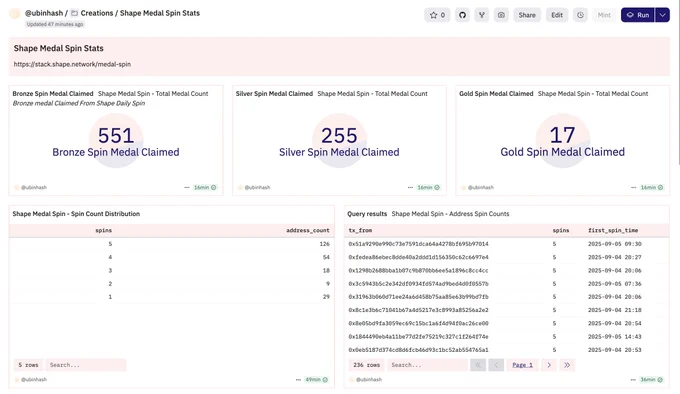Open the Spin Count Distribution title link
680x394 pixels.
point(76,214)
